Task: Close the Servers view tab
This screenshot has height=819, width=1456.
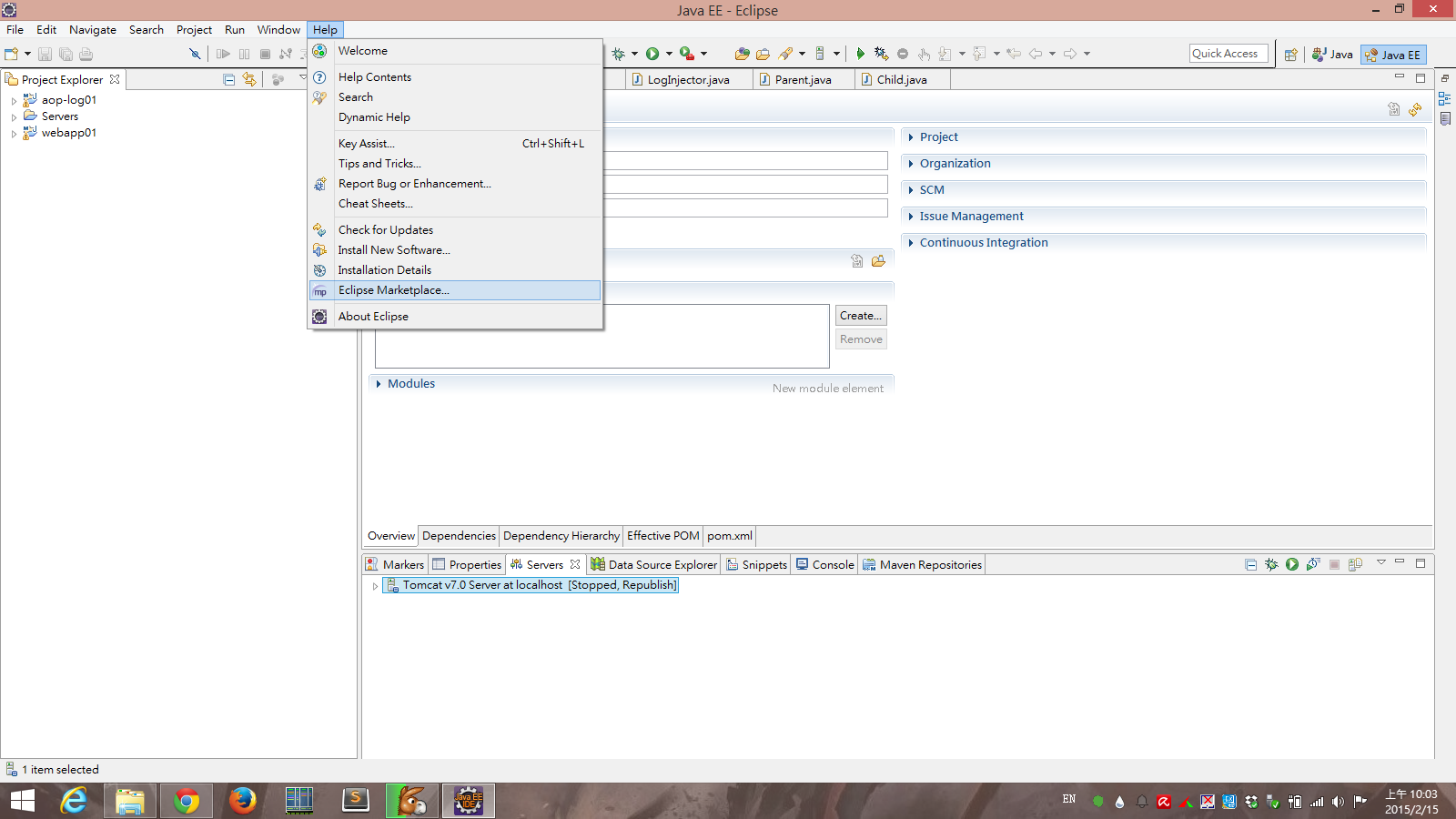Action: click(575, 564)
